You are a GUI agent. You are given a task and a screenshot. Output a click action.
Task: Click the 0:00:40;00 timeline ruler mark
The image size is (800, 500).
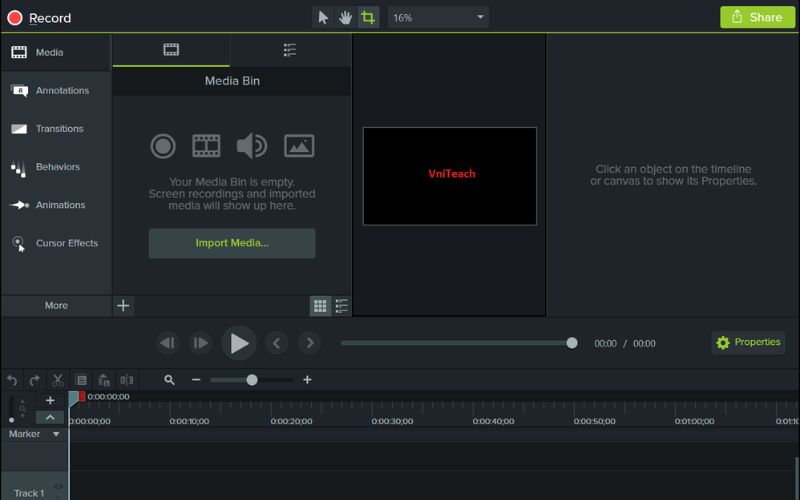coord(493,421)
